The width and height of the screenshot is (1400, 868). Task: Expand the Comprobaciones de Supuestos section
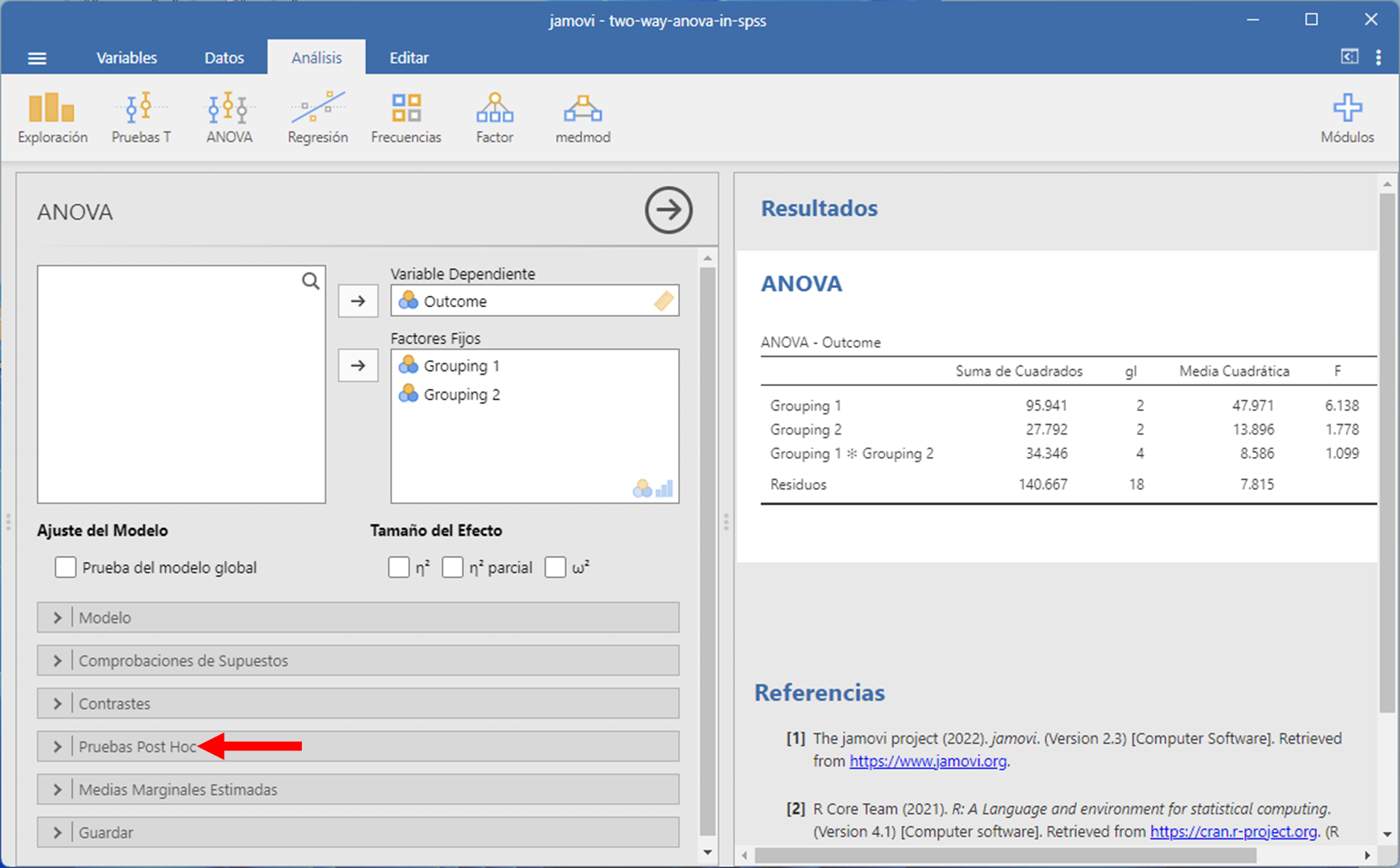coord(183,661)
